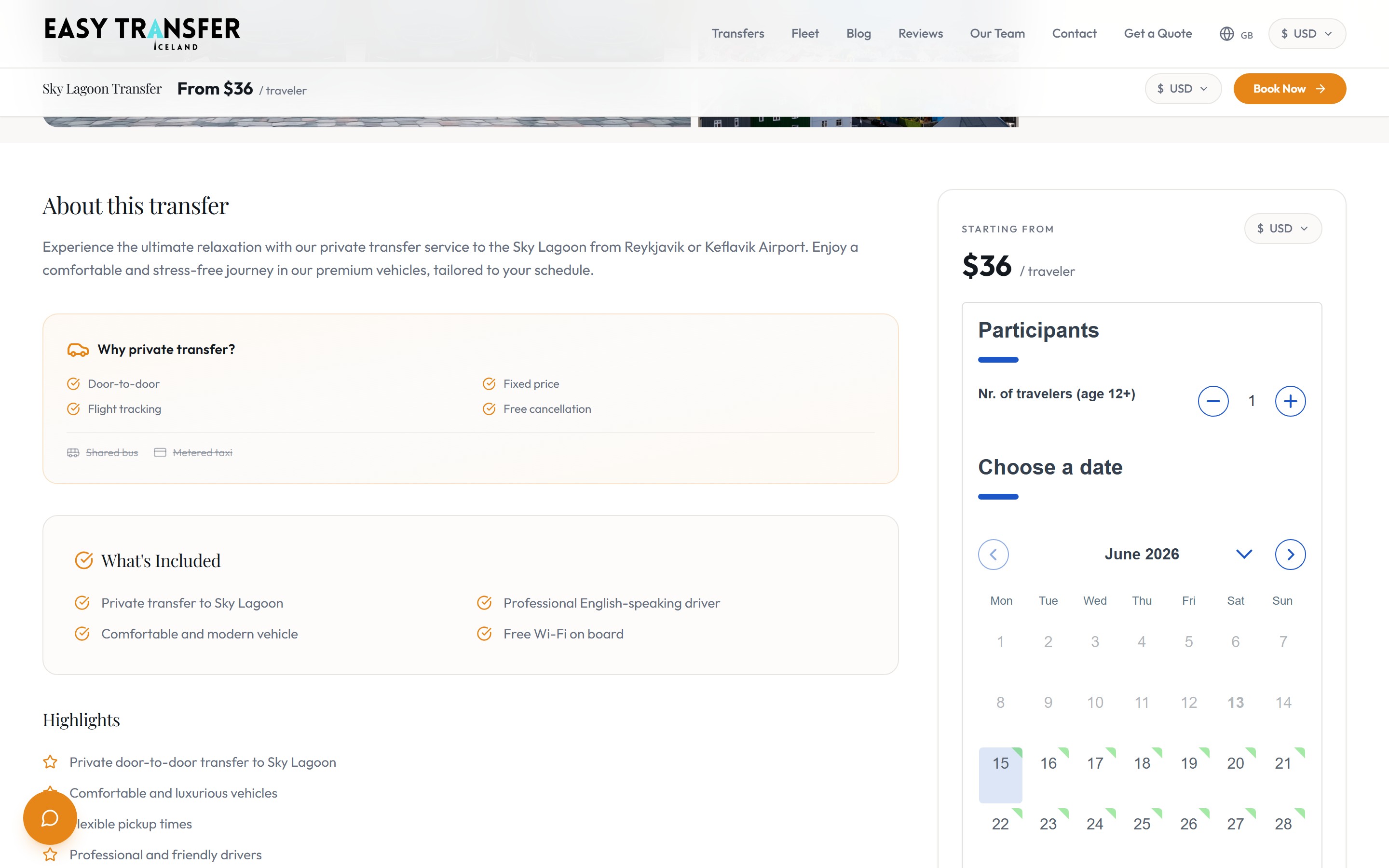This screenshot has height=868, width=1389.
Task: Click the checkmark icon next to Fixed price
Action: (489, 383)
